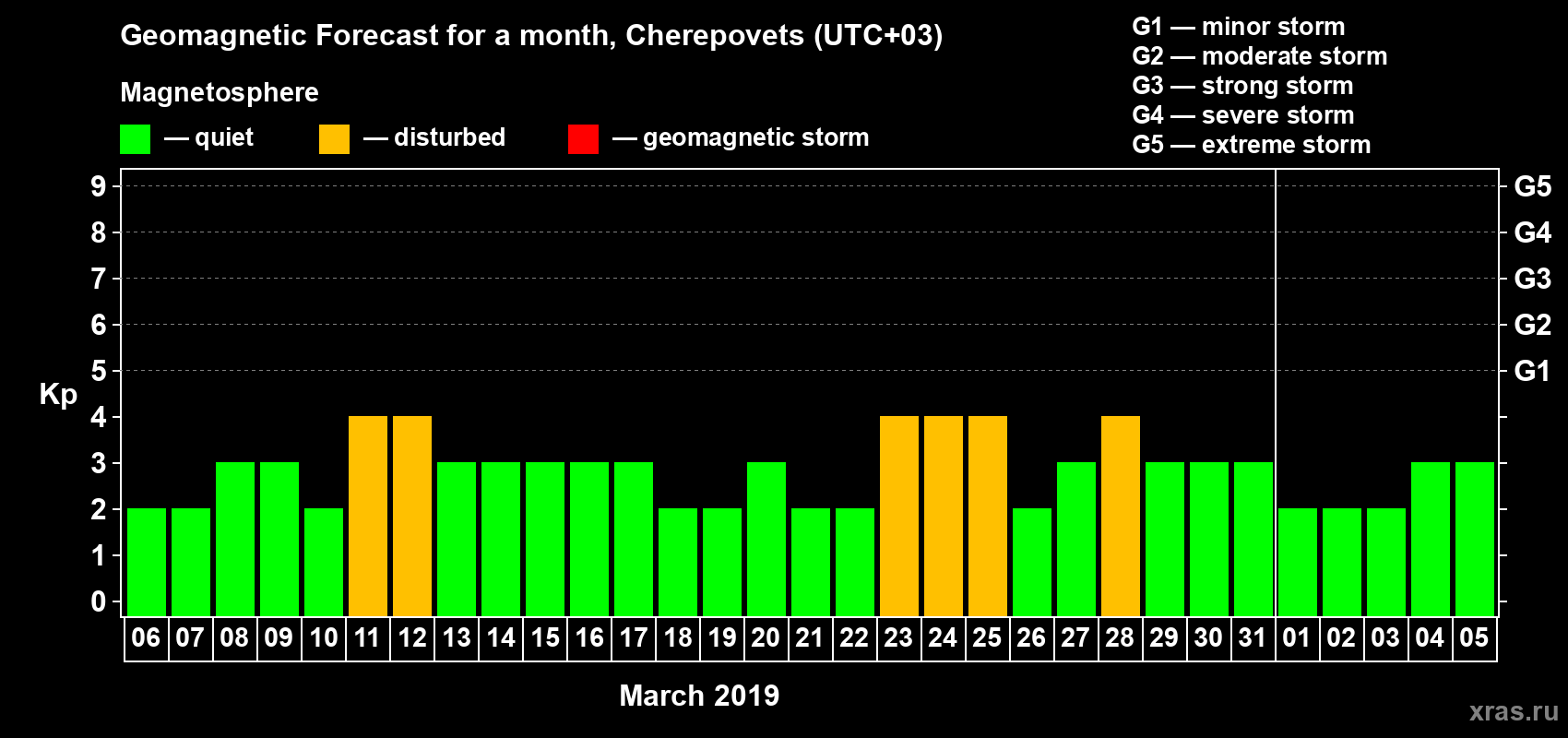Click the orange bar for March 11
This screenshot has width=1568, height=738.
pyautogui.click(x=368, y=516)
